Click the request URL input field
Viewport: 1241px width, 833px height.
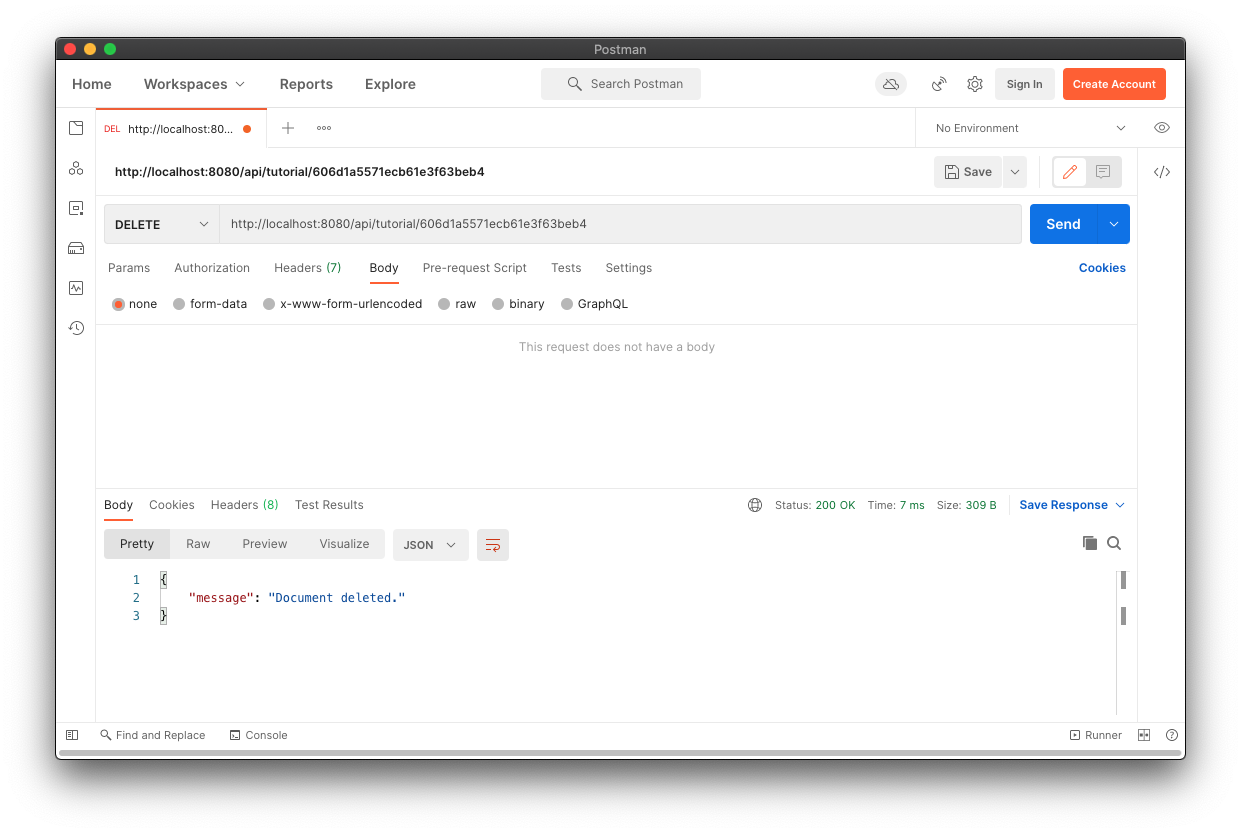620,224
